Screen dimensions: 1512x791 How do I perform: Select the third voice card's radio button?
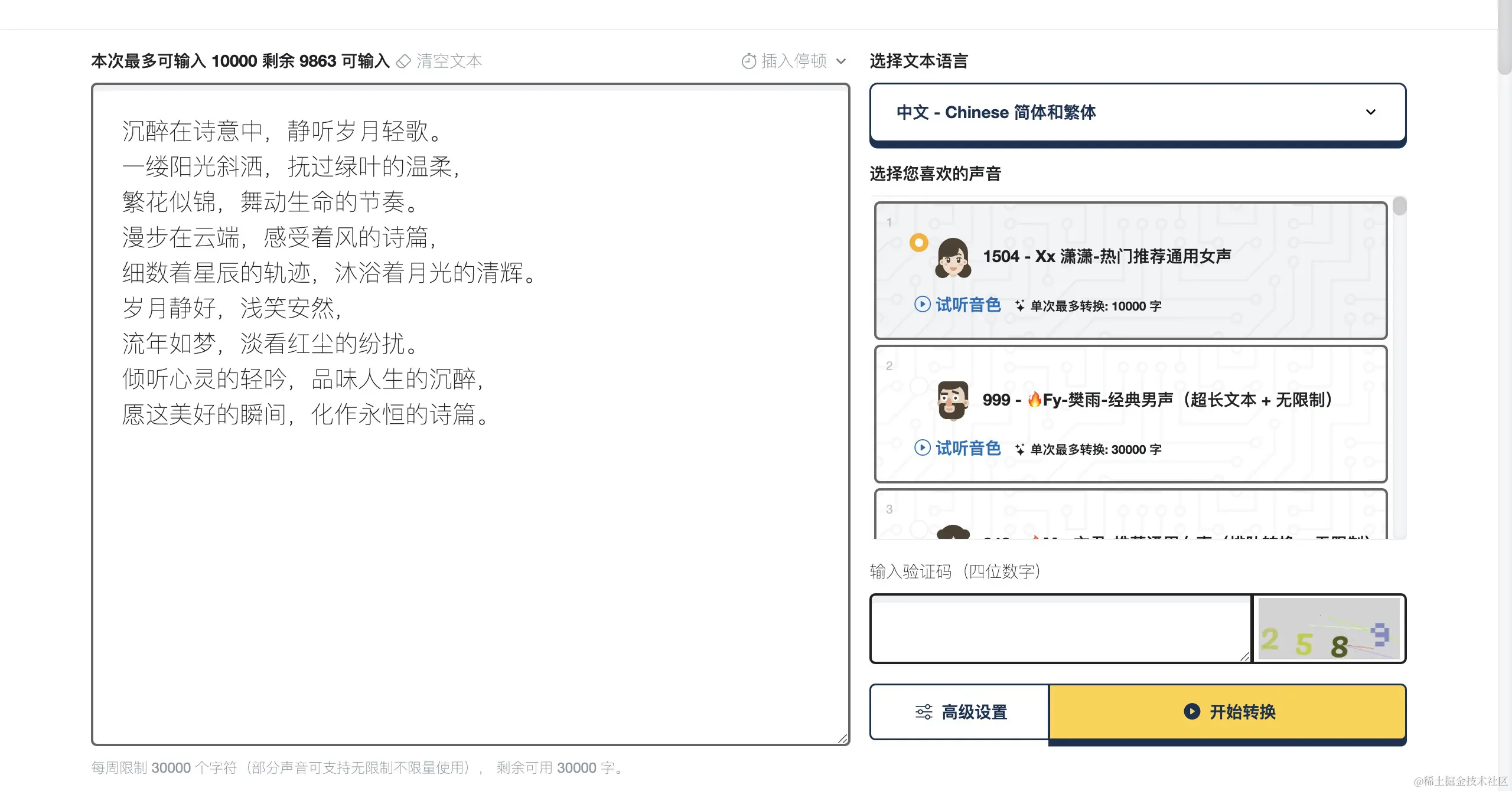[918, 529]
